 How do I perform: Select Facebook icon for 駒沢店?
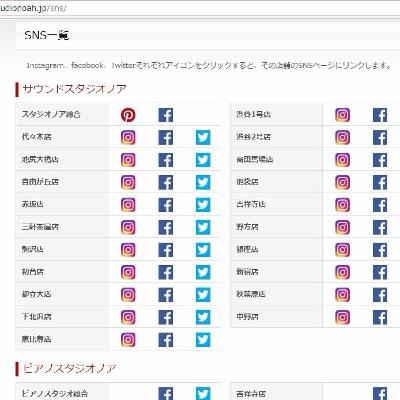pyautogui.click(x=166, y=250)
